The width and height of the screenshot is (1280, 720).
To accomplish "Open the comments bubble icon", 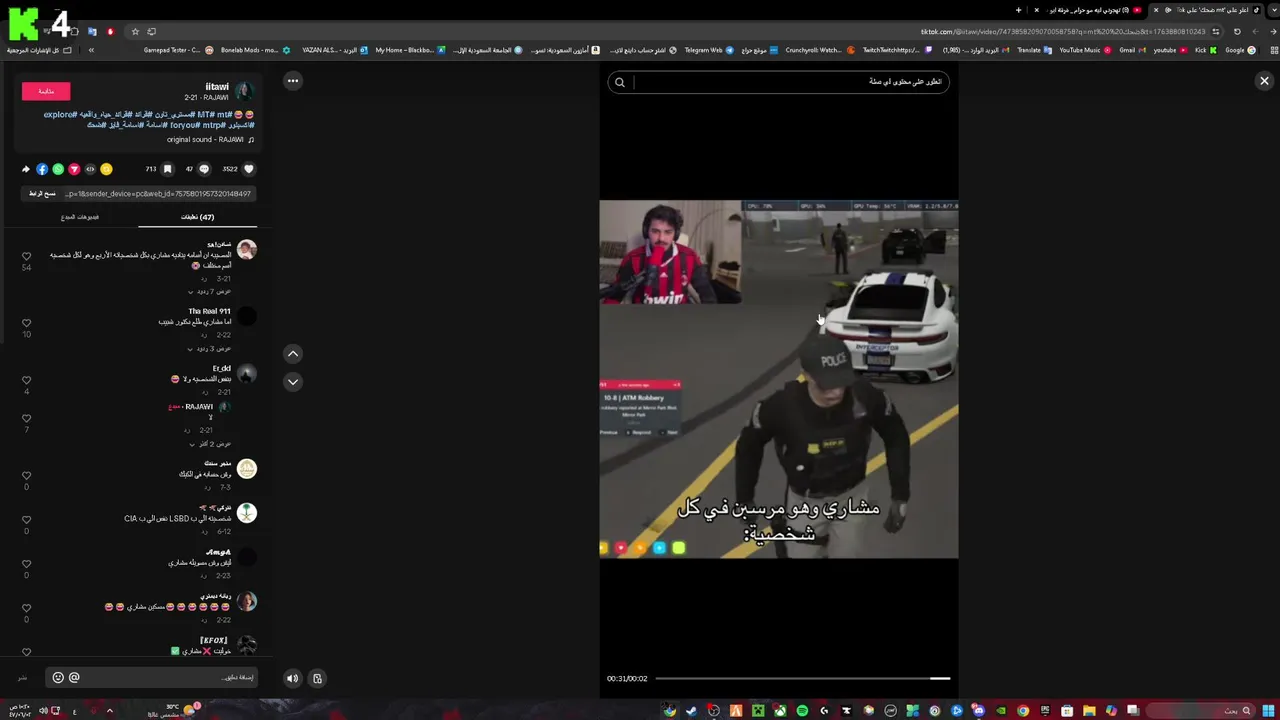I will 204,169.
